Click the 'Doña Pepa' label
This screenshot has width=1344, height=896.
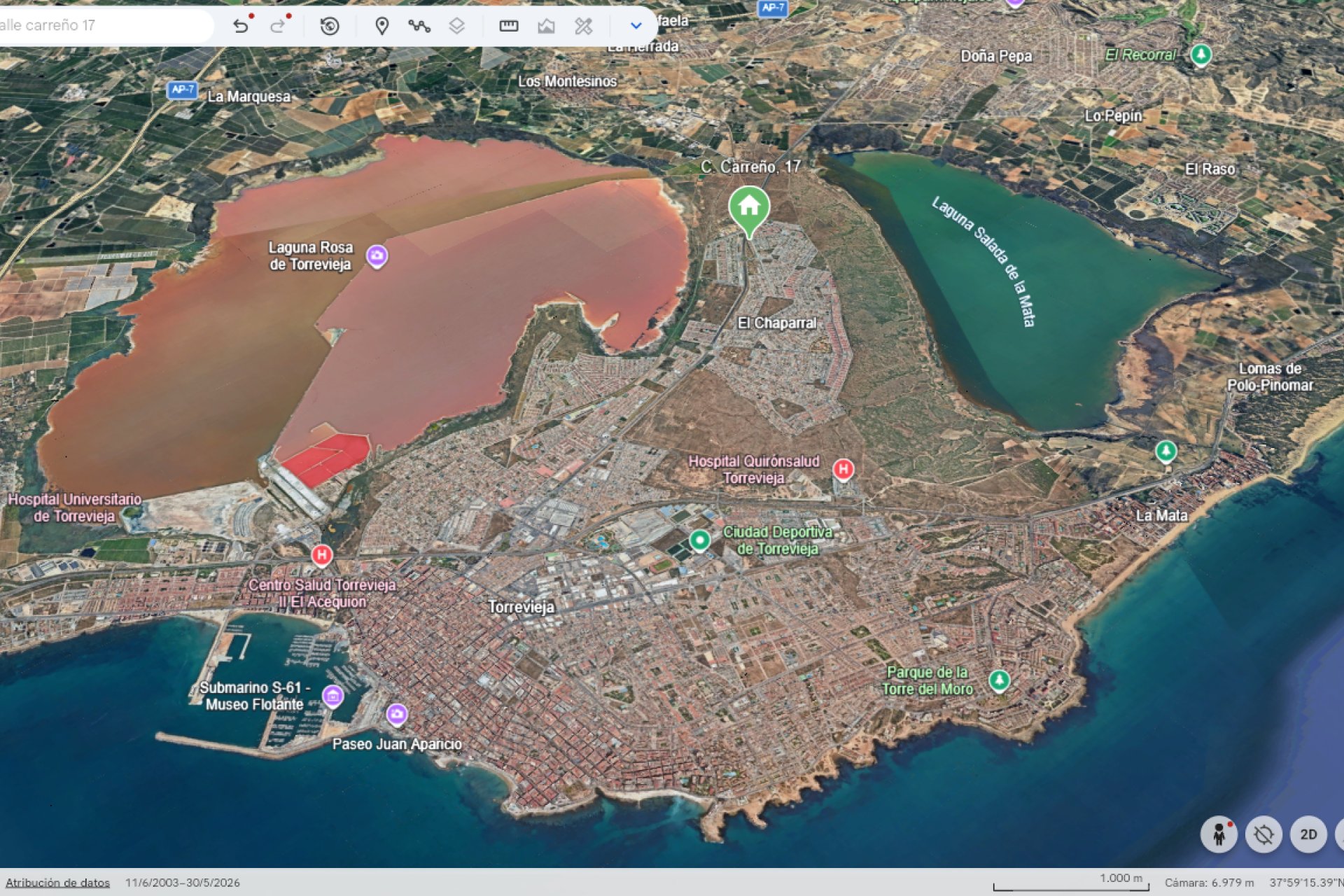tap(996, 56)
